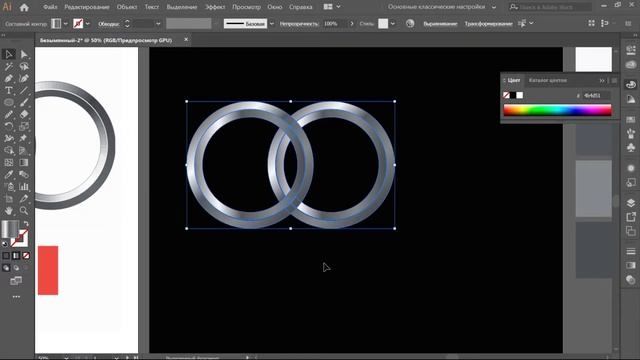Select the Curvature tool
This screenshot has height=360, width=640.
(x=24, y=78)
